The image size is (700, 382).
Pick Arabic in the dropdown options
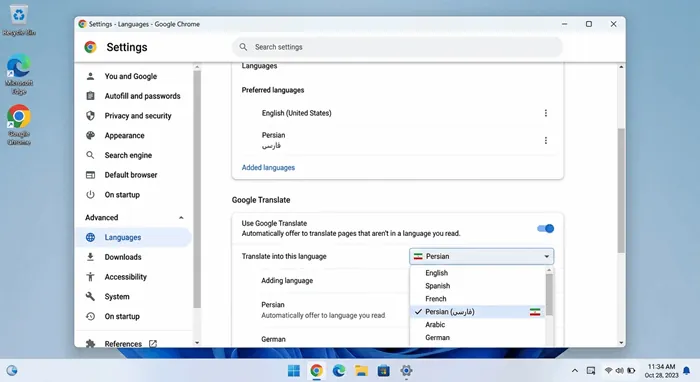coord(435,324)
